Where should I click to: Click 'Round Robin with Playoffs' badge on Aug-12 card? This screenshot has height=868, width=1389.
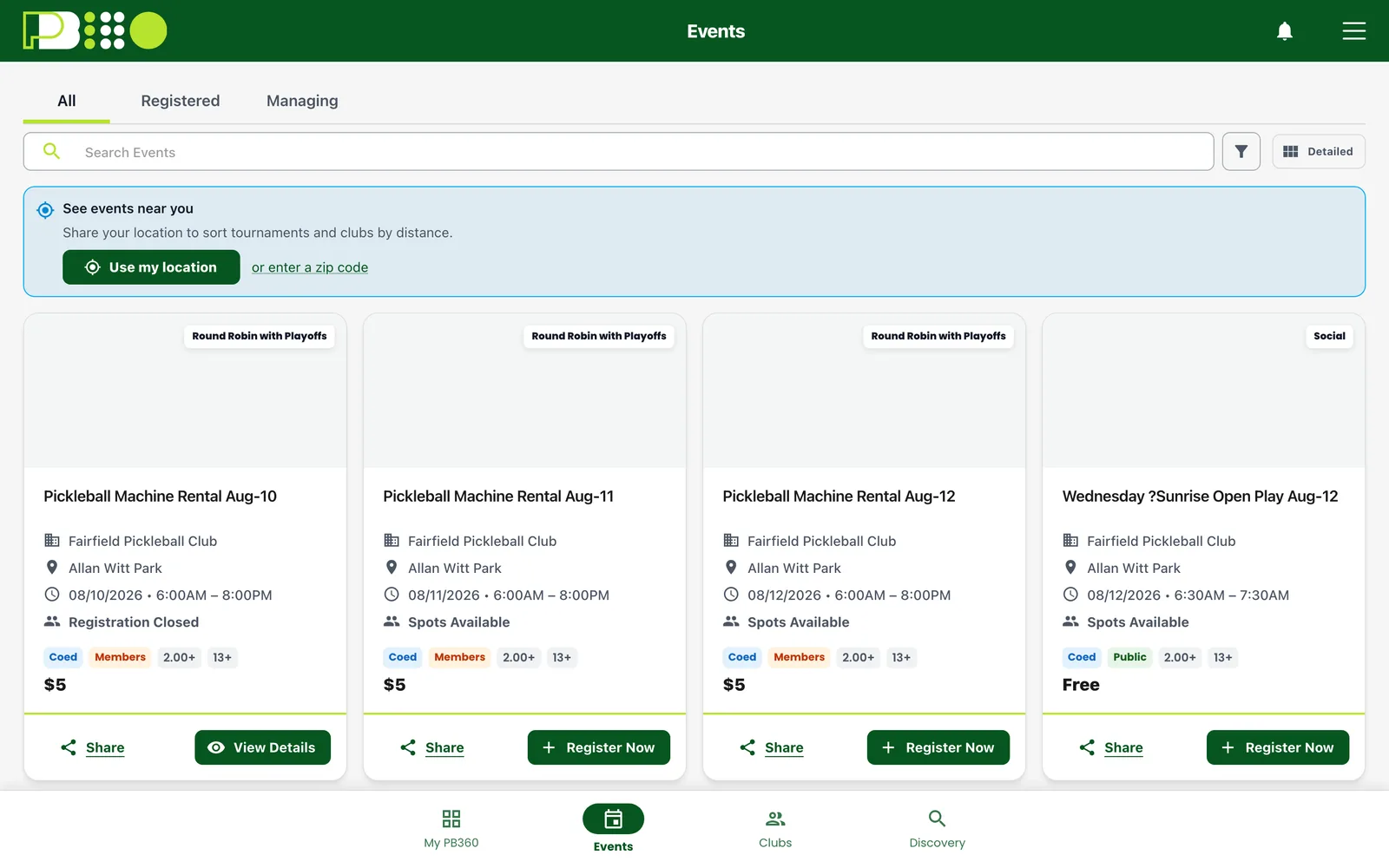[x=938, y=336]
